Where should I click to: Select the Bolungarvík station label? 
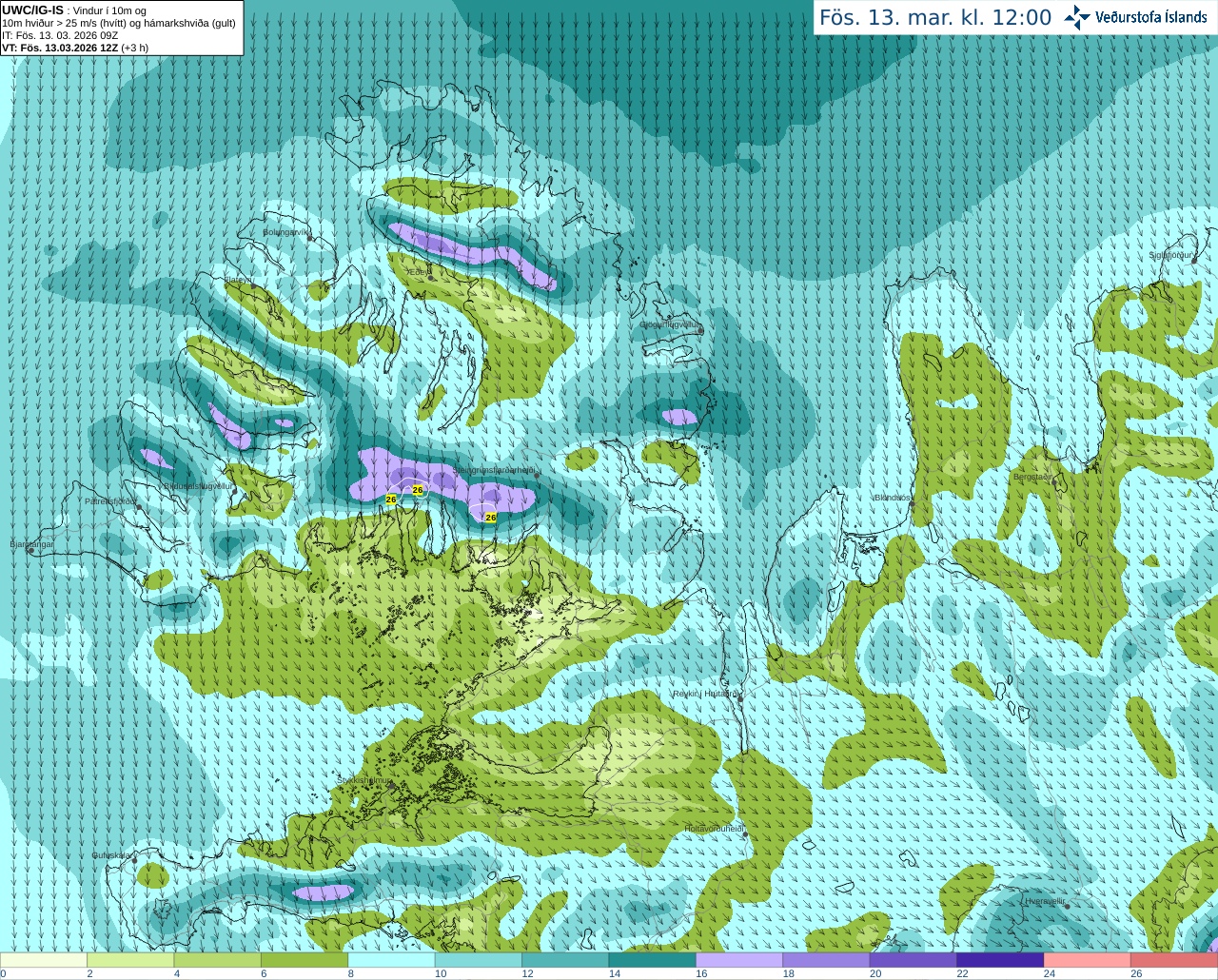[x=286, y=232]
